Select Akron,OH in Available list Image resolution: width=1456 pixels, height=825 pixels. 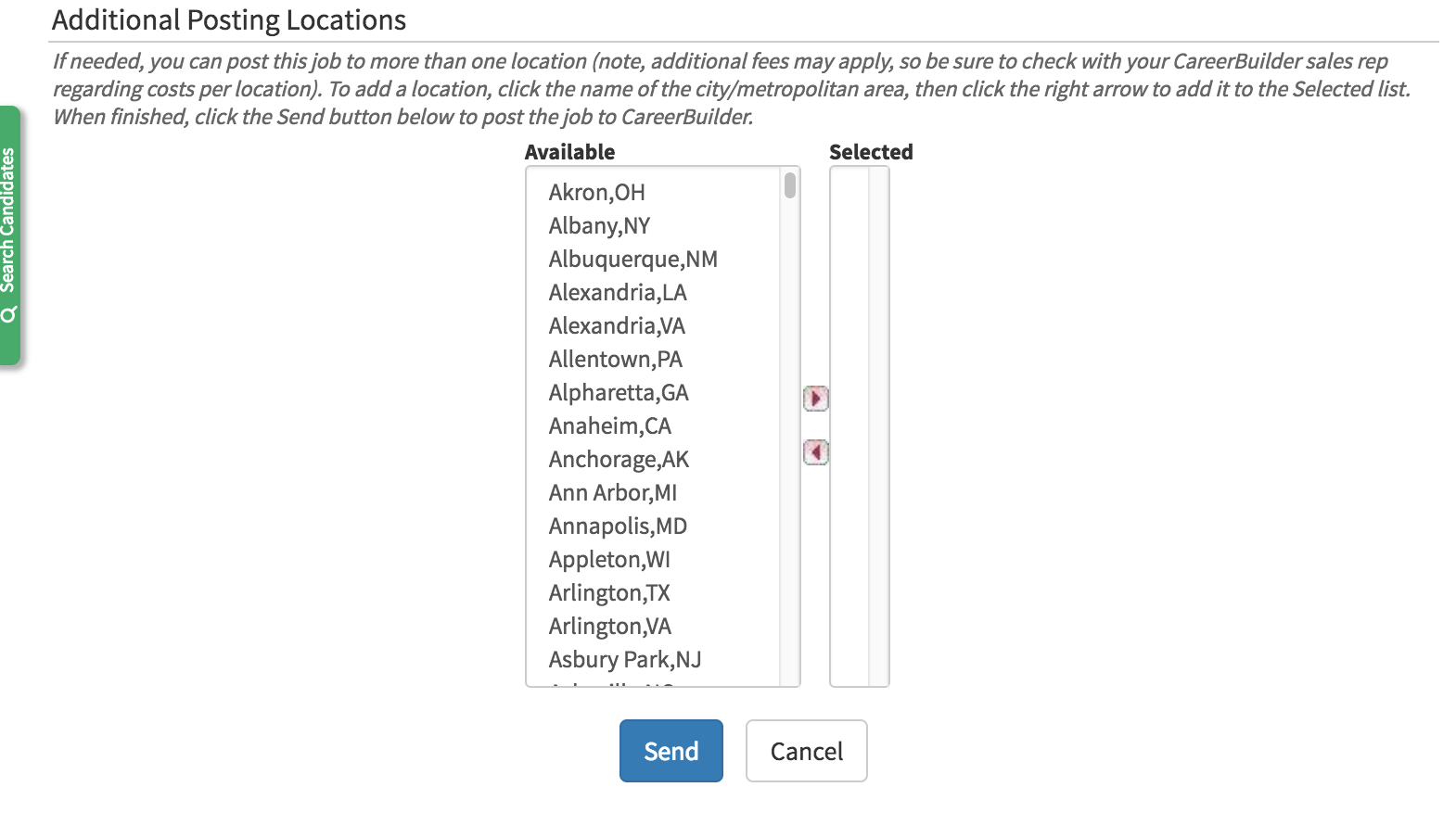coord(596,193)
